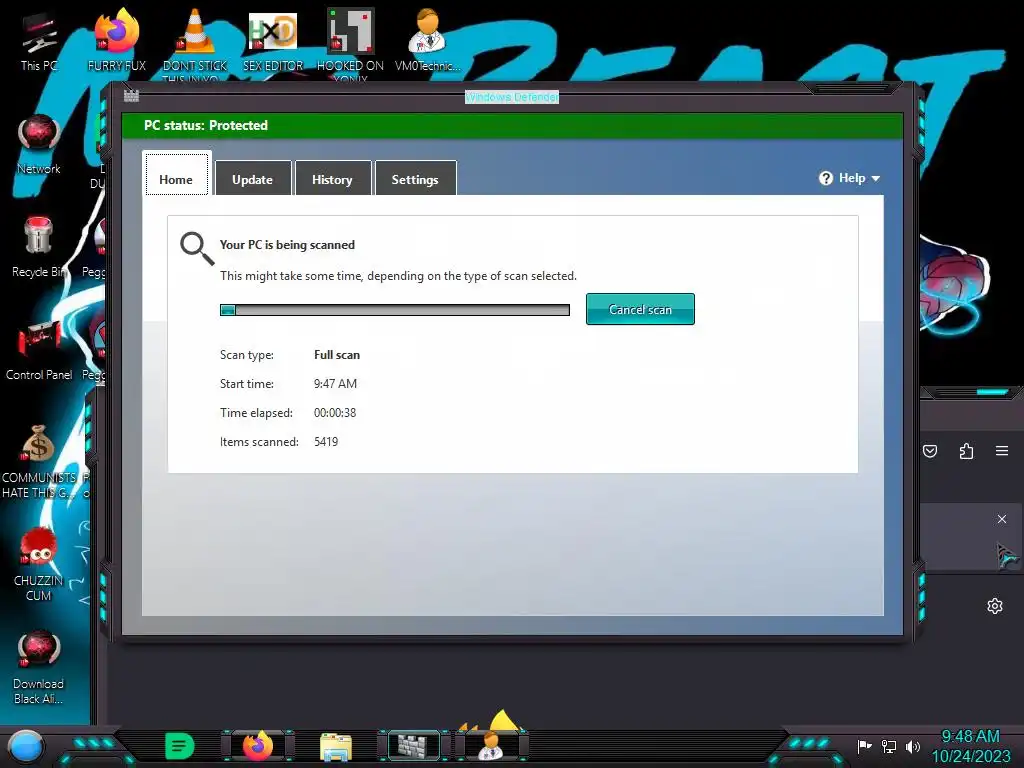
Task: Click the volume speaker tray icon
Action: click(x=913, y=746)
